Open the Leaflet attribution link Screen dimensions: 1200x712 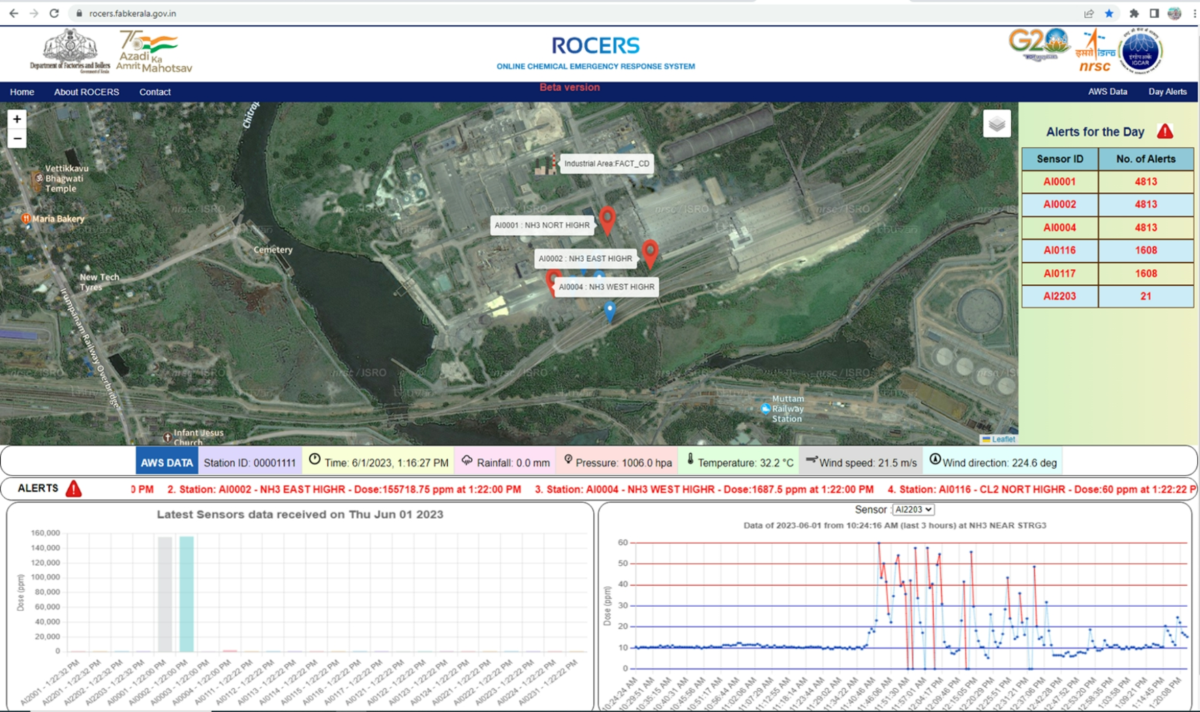coord(1003,439)
